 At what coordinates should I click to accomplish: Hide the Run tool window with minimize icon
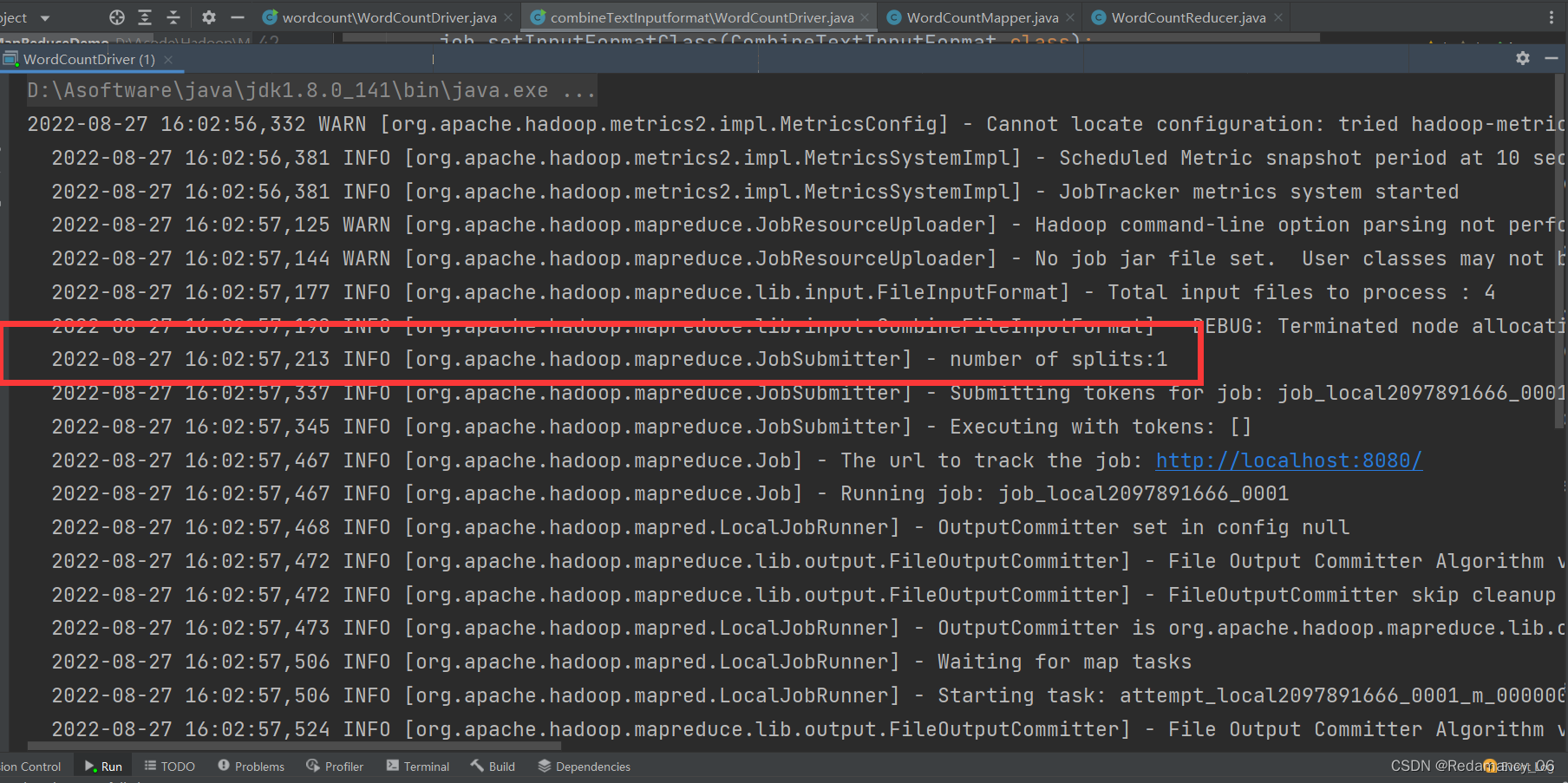[1552, 58]
